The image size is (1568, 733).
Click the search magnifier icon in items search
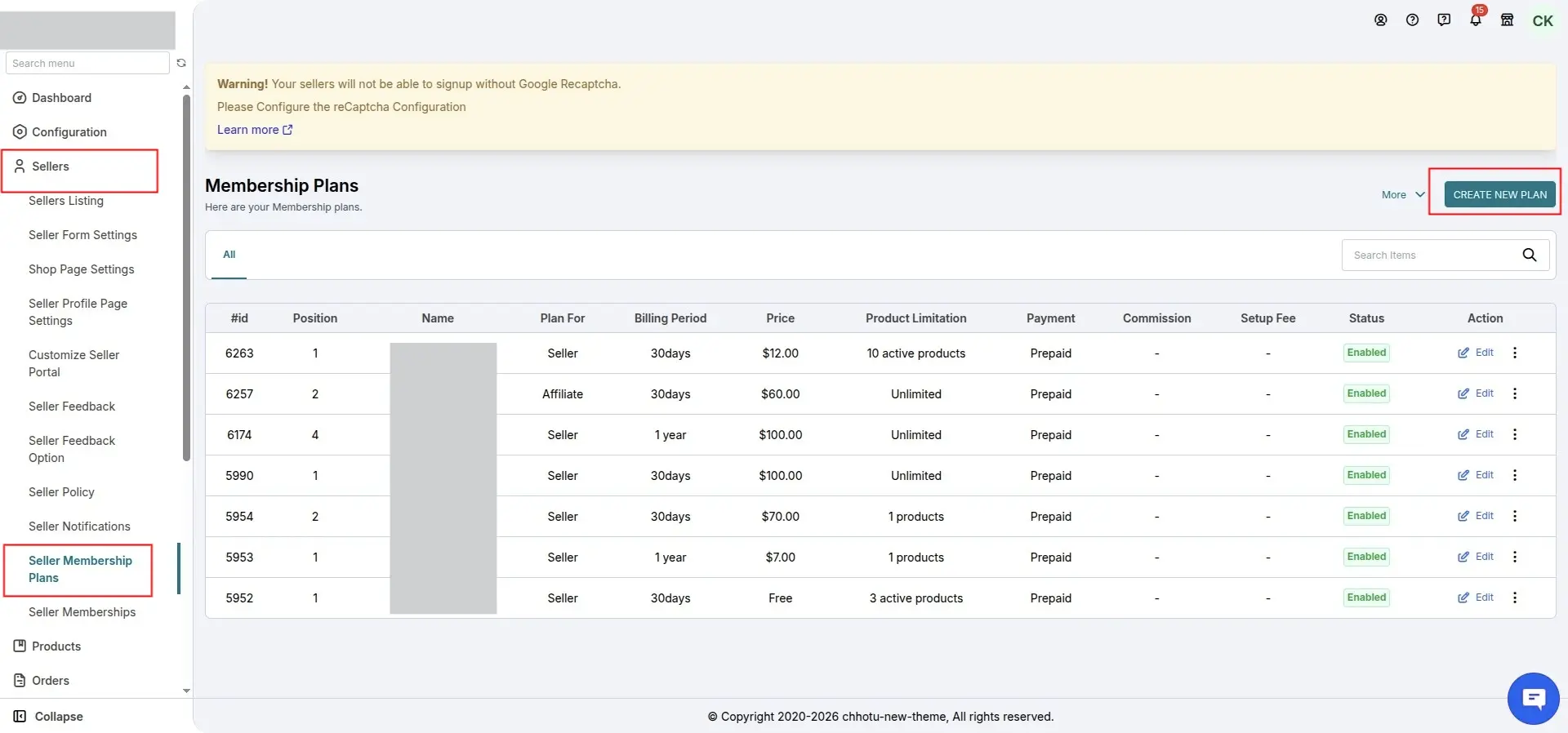[x=1530, y=255]
